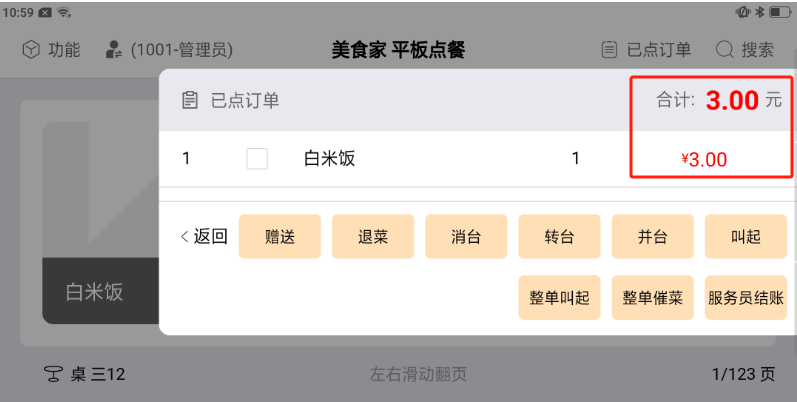Tap the battery icon in status bar
Screen dimensions: 797x402
click(779, 12)
